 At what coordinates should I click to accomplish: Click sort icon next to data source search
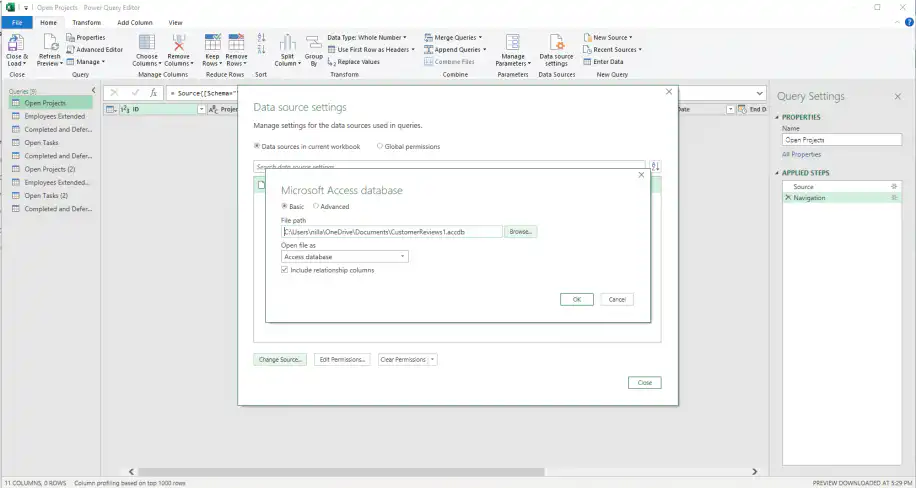coord(655,167)
